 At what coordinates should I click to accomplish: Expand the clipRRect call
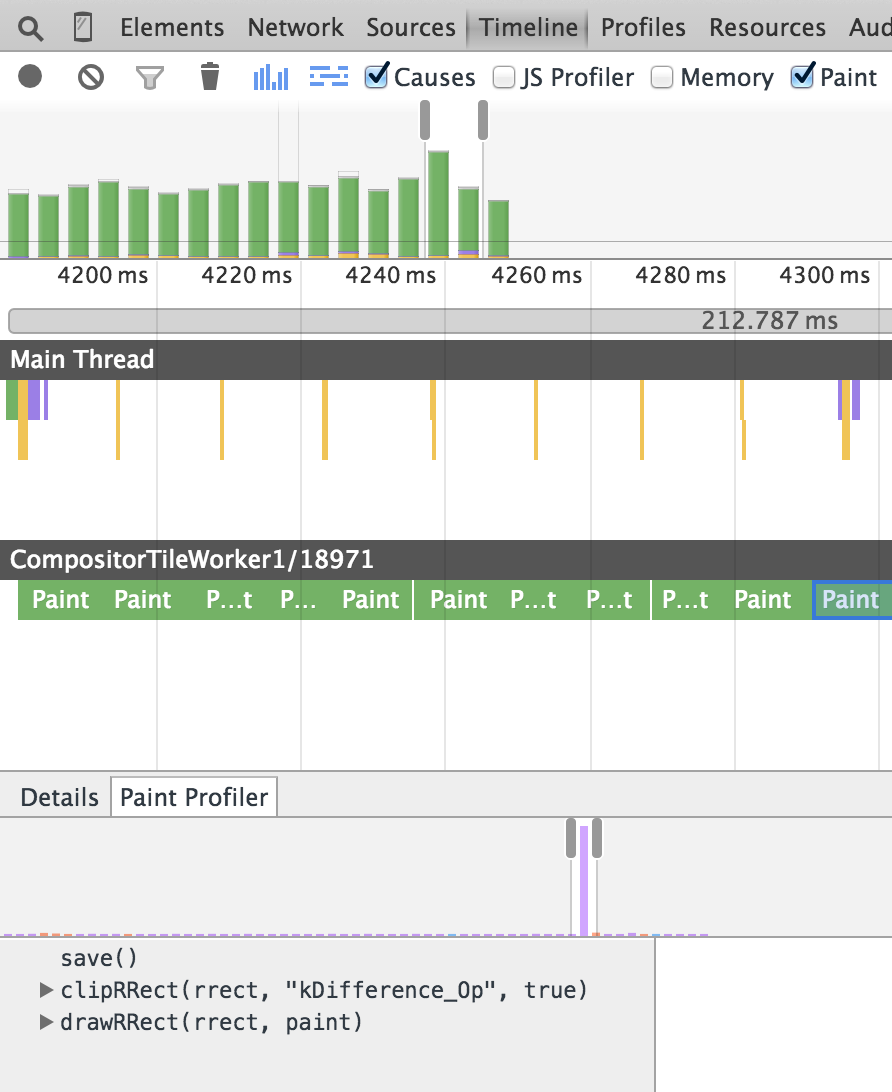pos(47,990)
